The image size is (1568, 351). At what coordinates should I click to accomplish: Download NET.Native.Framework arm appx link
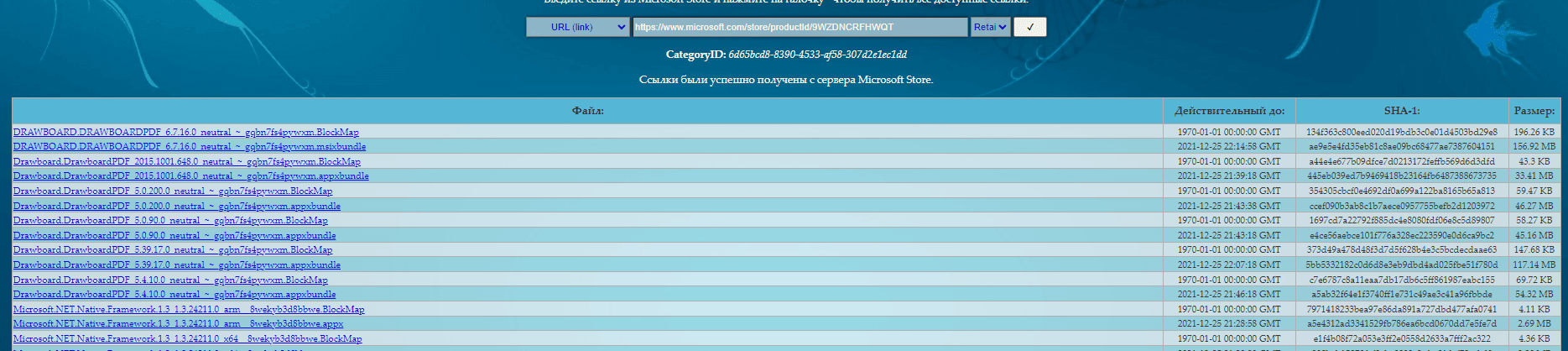click(x=179, y=323)
